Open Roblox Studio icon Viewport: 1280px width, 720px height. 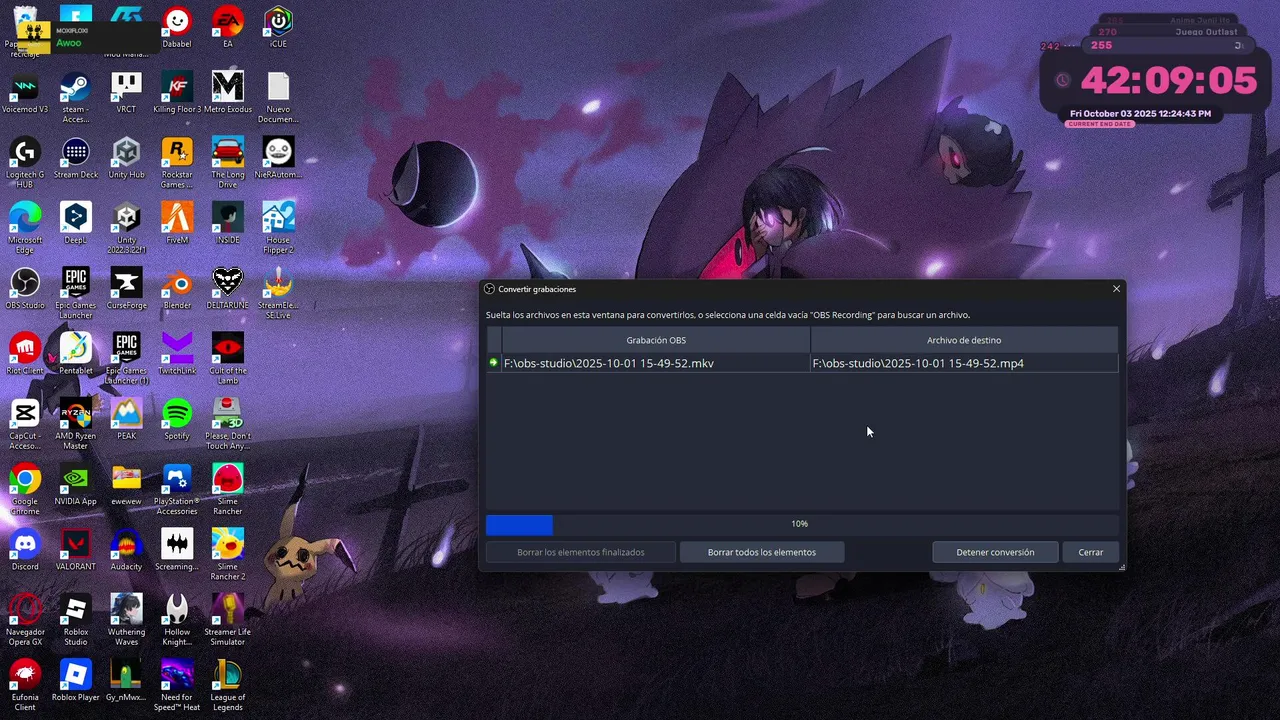point(75,620)
